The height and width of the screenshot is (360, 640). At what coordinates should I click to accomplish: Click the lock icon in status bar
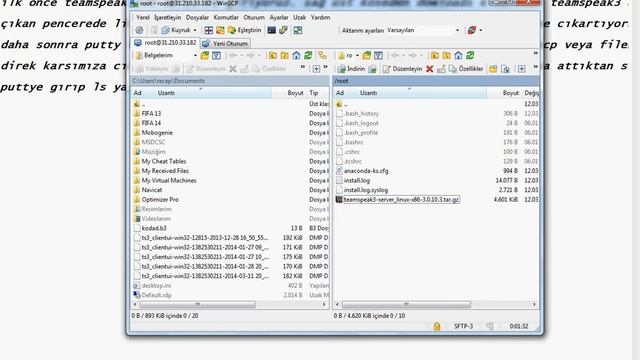pos(437,326)
